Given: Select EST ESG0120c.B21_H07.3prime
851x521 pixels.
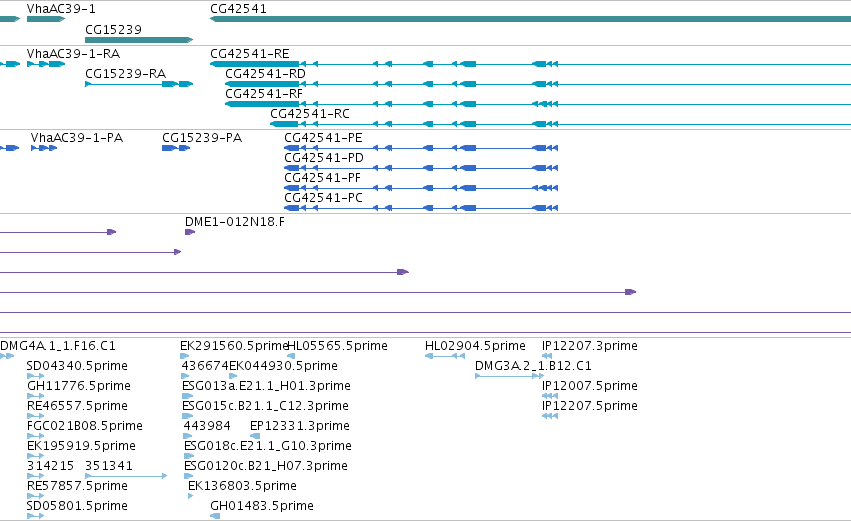Looking at the screenshot, I should click(266, 467).
